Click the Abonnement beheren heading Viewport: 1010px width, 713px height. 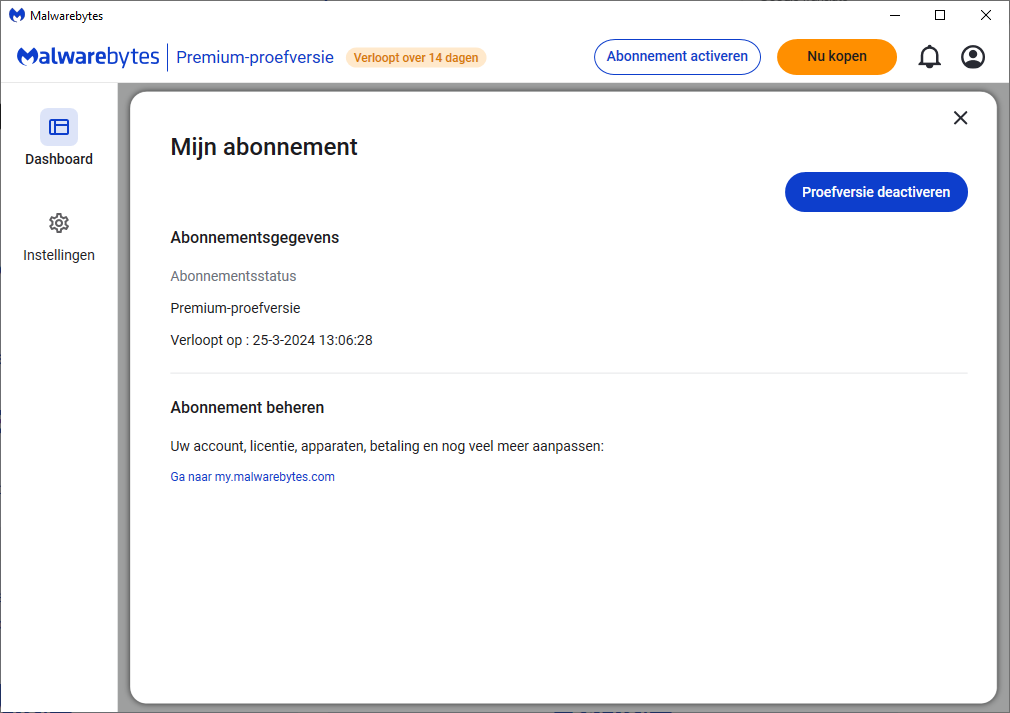247,408
